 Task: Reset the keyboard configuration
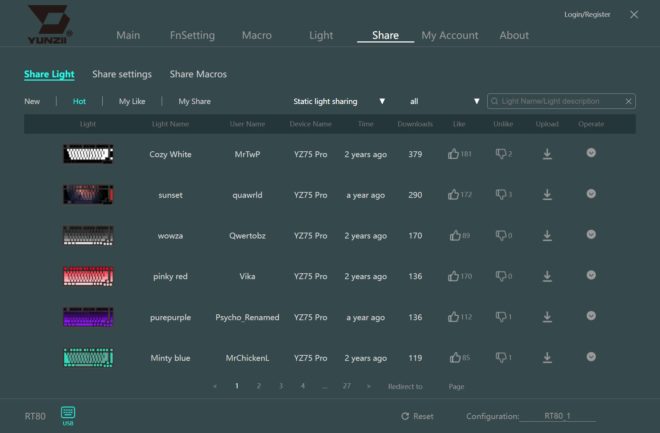click(417, 416)
